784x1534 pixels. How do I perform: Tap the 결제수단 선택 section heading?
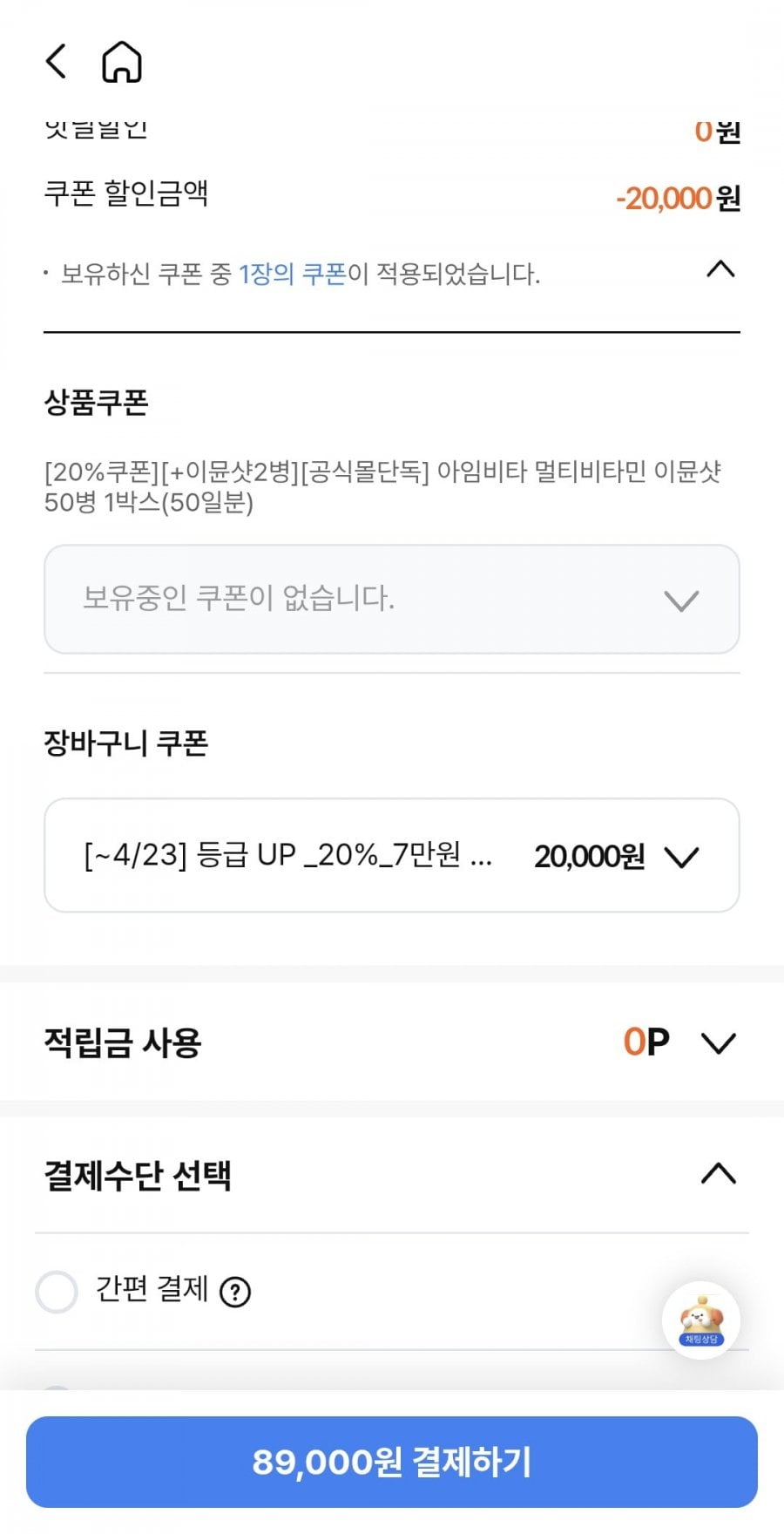(x=138, y=1175)
